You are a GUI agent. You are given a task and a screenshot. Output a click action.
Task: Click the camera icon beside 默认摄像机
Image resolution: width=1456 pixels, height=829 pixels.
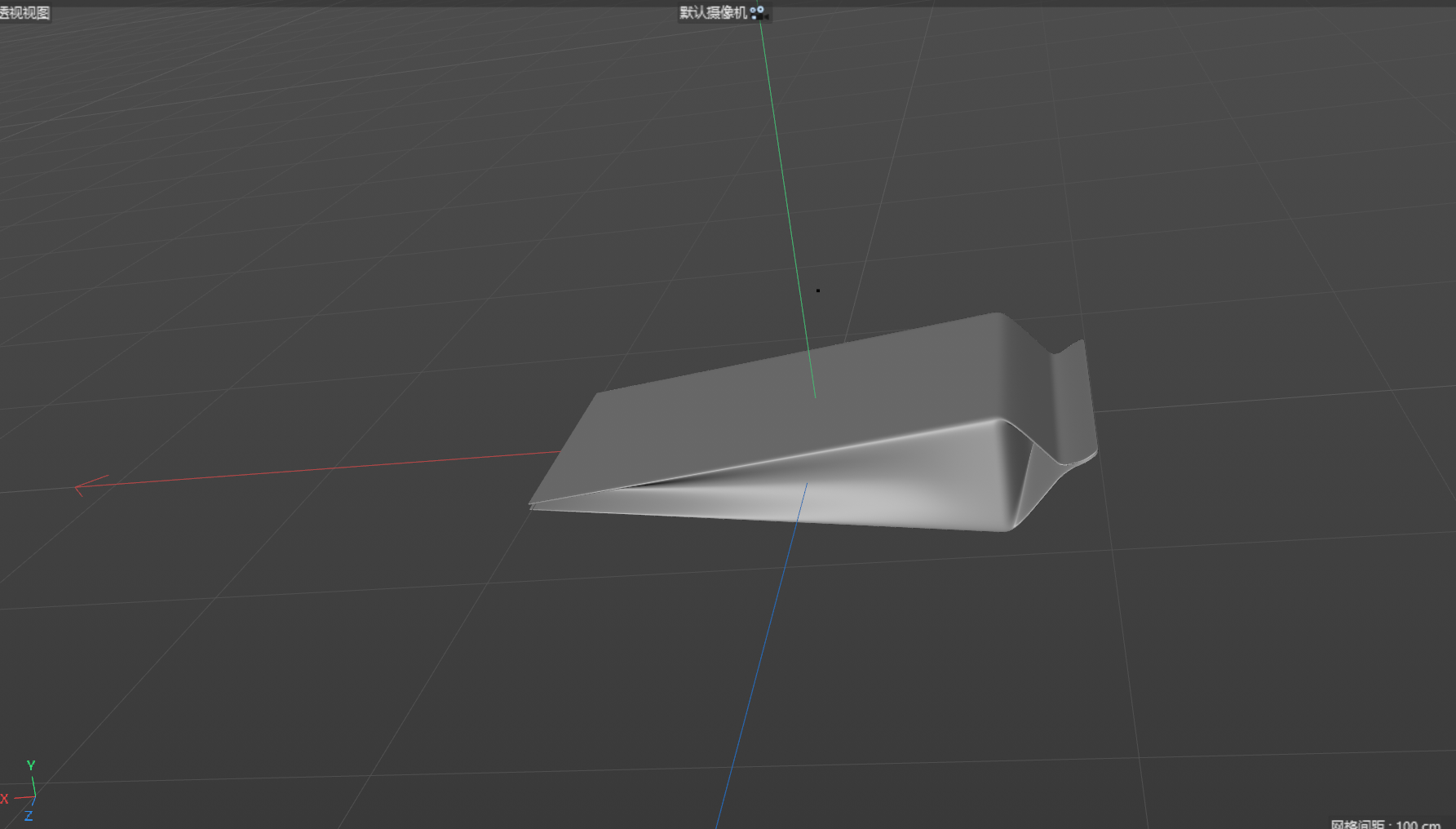pyautogui.click(x=759, y=12)
